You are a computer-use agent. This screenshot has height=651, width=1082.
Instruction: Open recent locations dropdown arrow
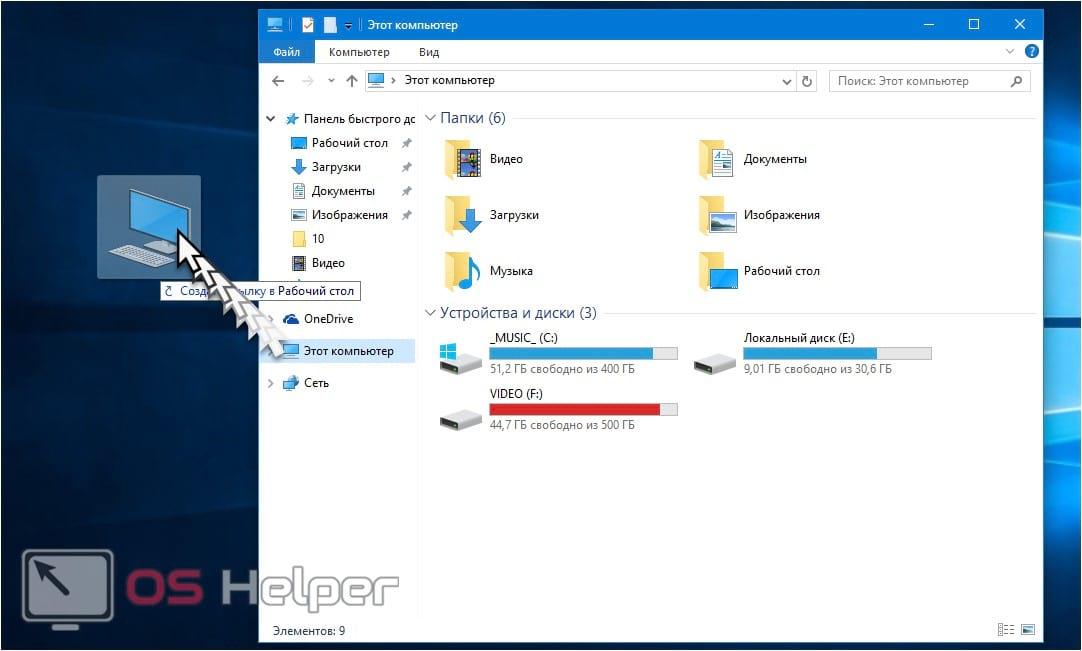tap(331, 81)
